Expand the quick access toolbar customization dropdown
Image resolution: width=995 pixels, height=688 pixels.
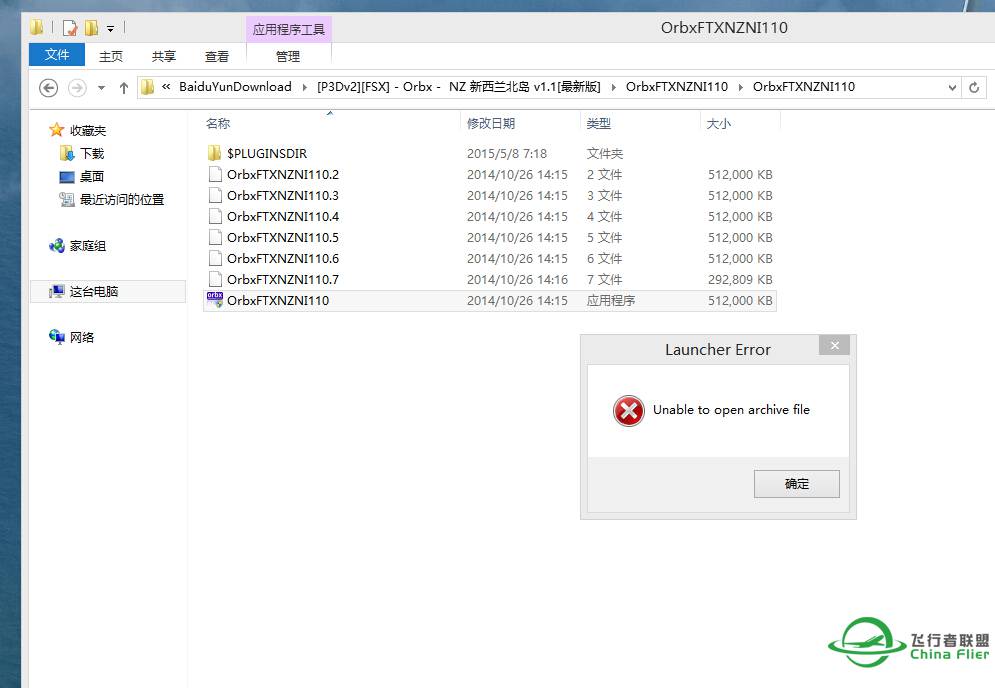pos(111,28)
